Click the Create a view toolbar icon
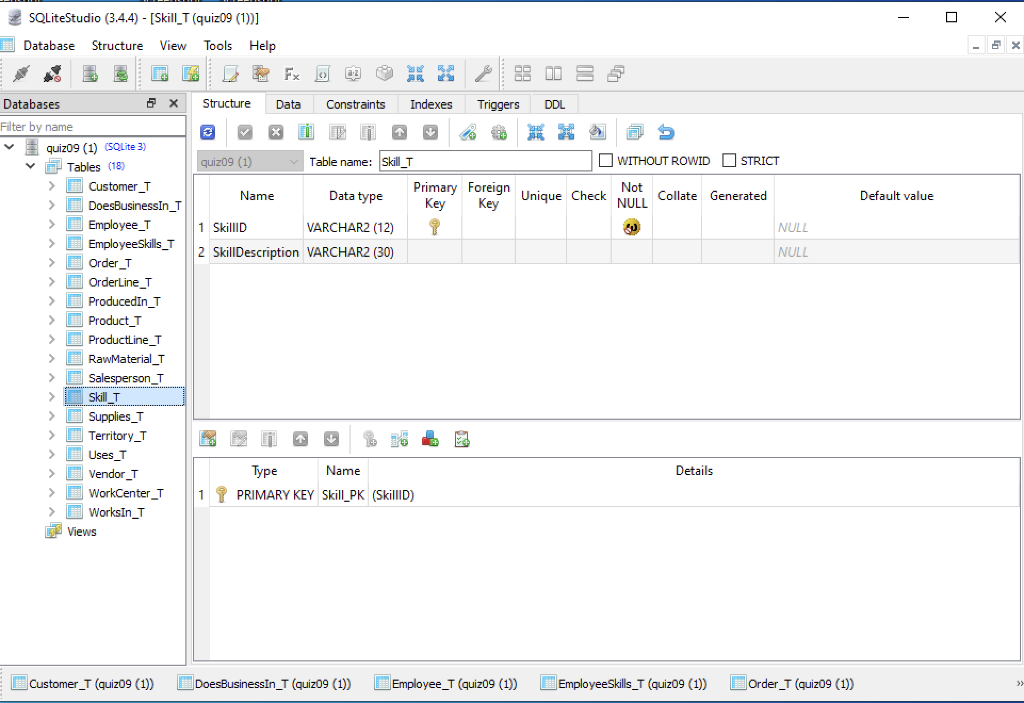This screenshot has height=703, width=1024. pos(190,74)
